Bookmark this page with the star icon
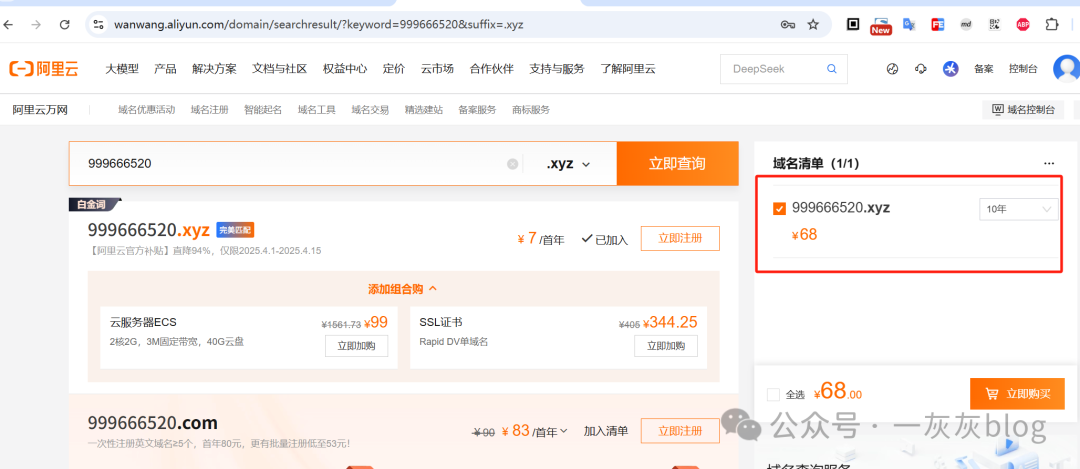This screenshot has height=469, width=1080. pyautogui.click(x=813, y=25)
